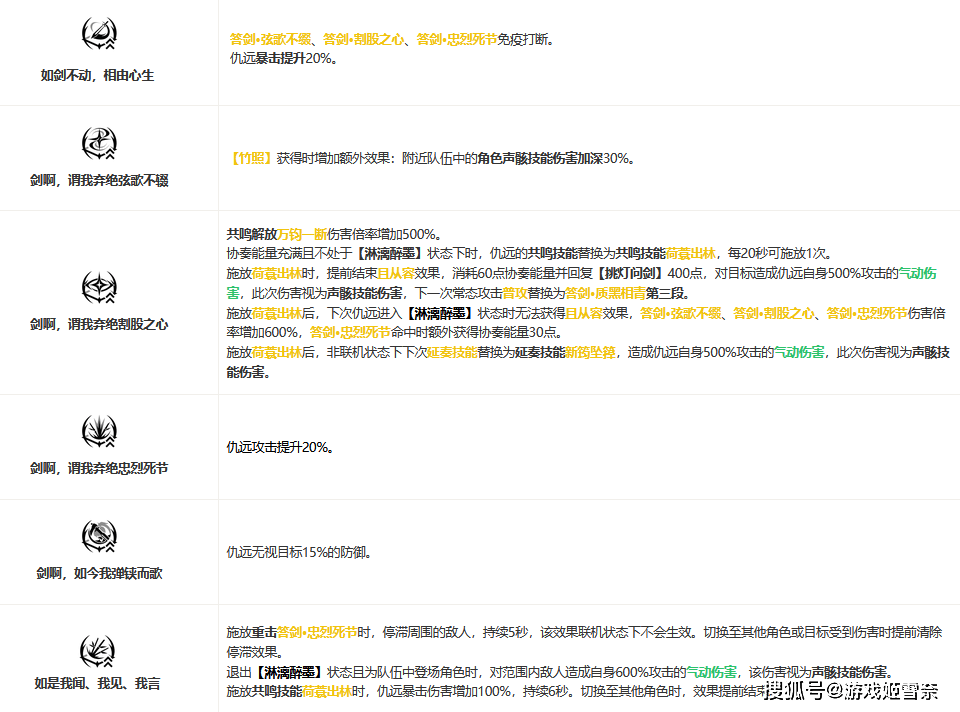
Task: Select the icon above 剑啊，如今我弹铗而歌
Action: 99,537
